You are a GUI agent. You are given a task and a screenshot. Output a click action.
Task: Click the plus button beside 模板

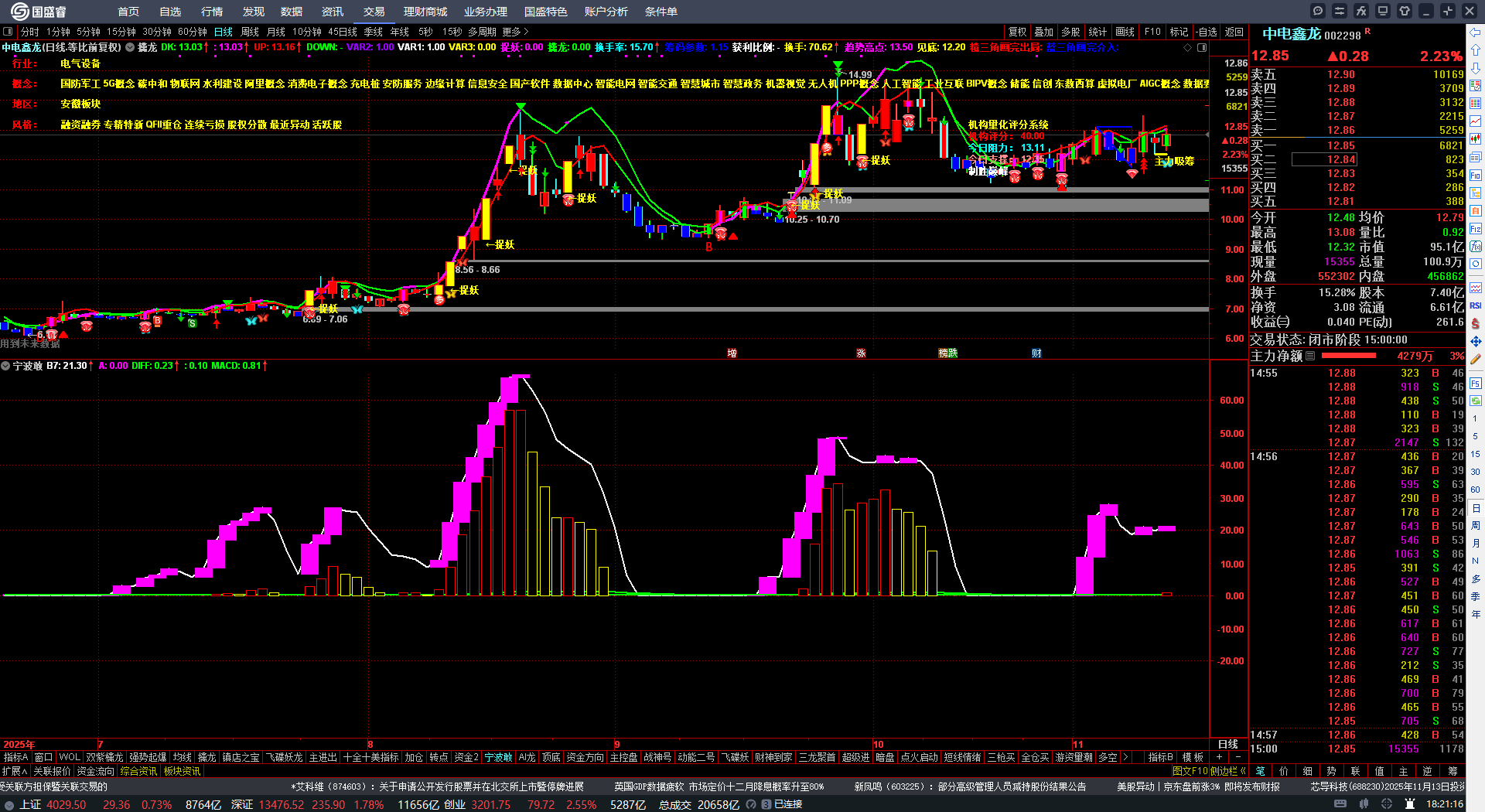1220,757
